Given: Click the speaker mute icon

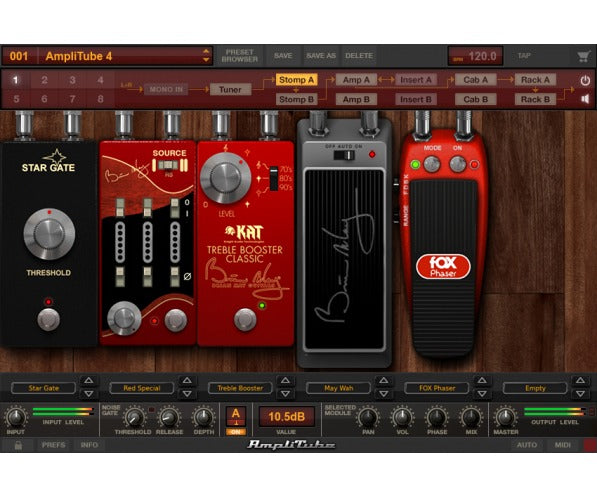Looking at the screenshot, I should (585, 99).
